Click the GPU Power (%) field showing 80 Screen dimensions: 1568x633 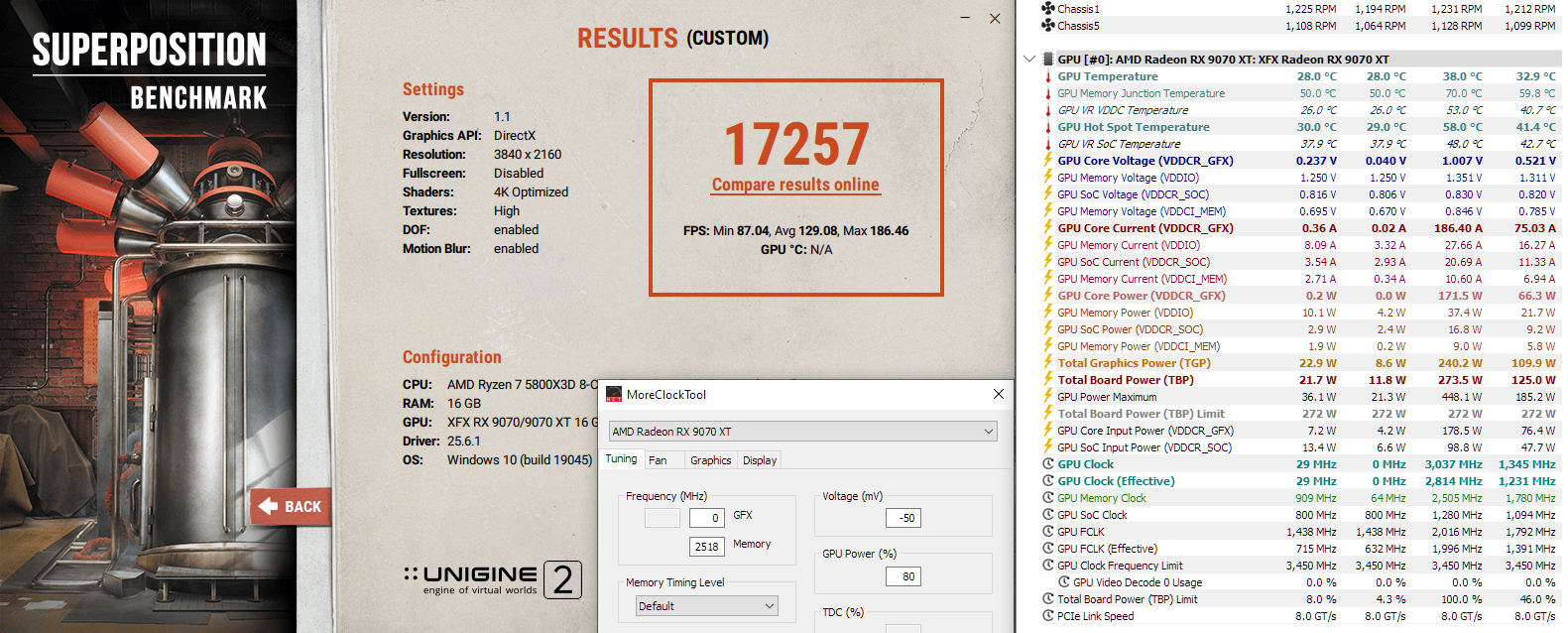(904, 576)
